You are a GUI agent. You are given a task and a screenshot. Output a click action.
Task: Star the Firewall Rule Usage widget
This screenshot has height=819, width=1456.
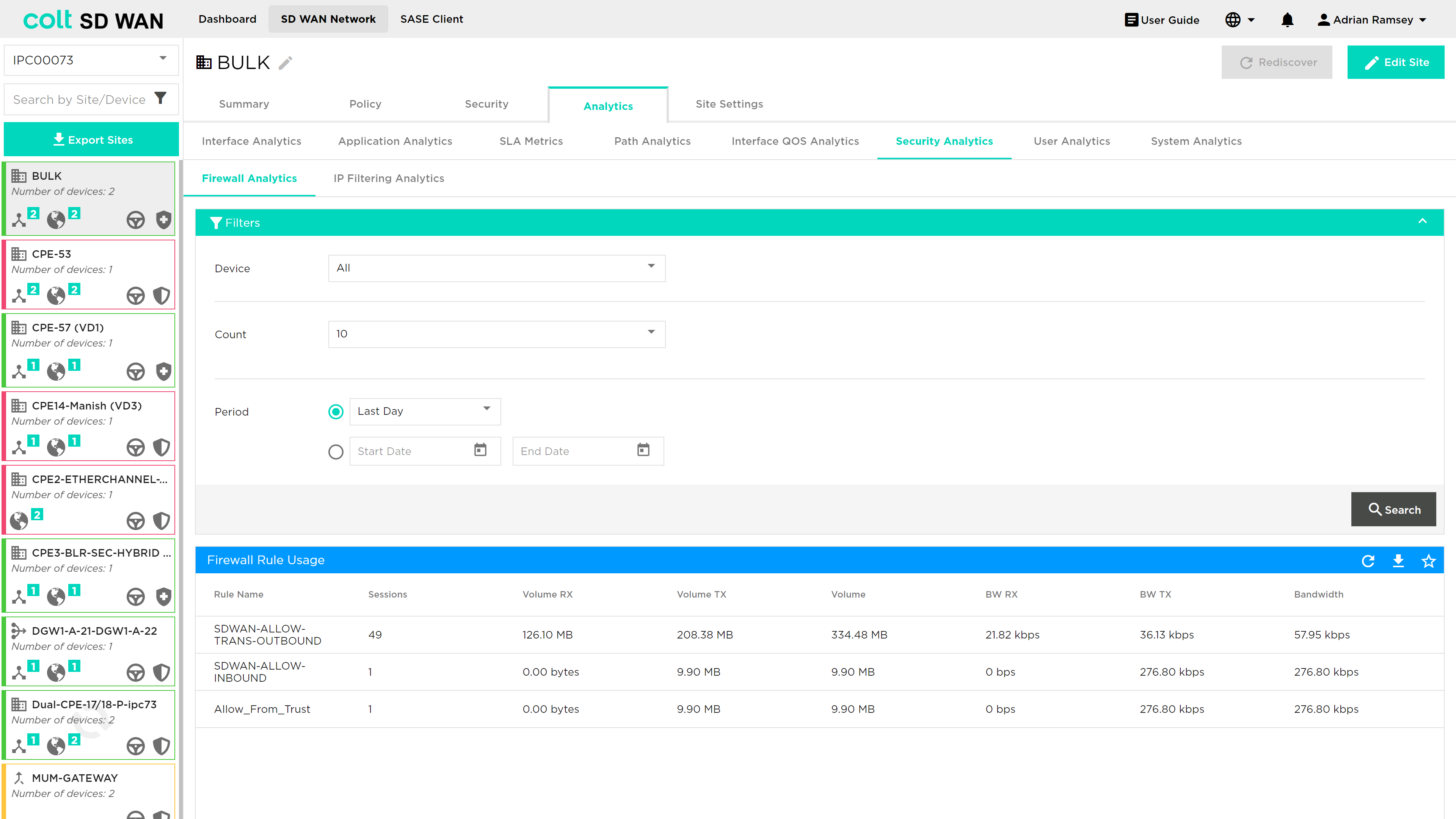point(1428,561)
